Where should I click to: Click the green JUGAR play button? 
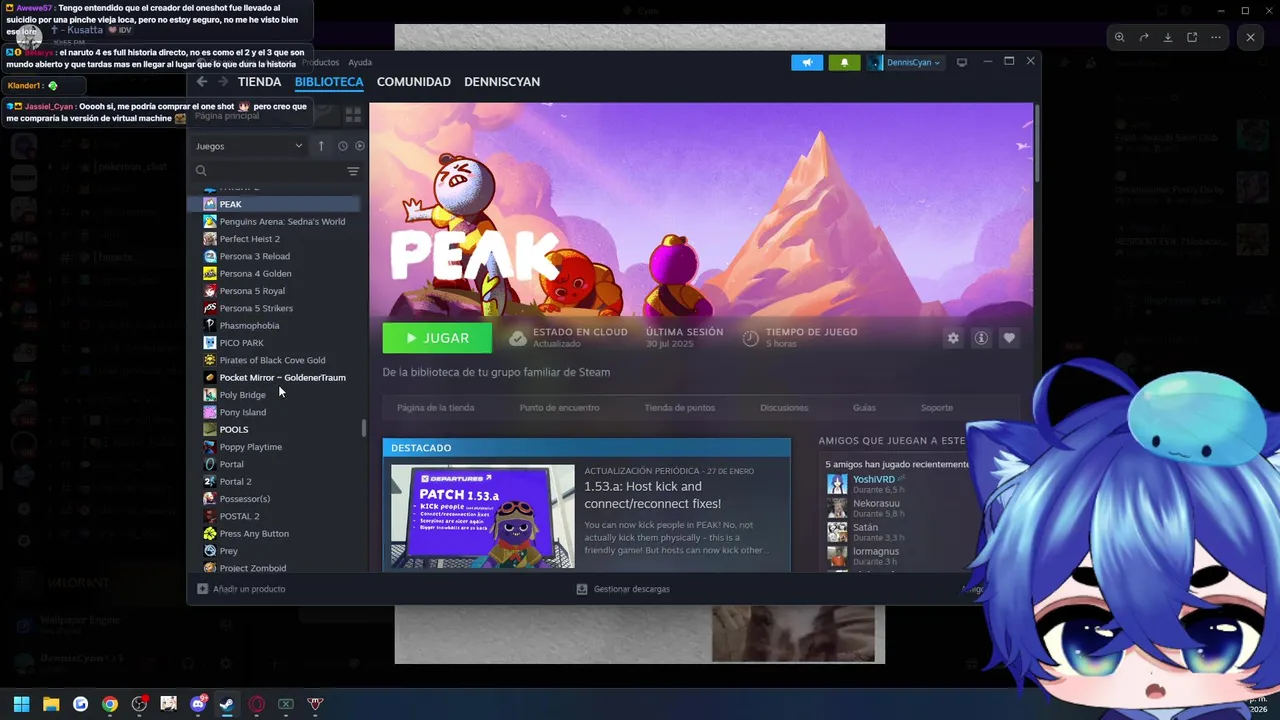(x=437, y=338)
